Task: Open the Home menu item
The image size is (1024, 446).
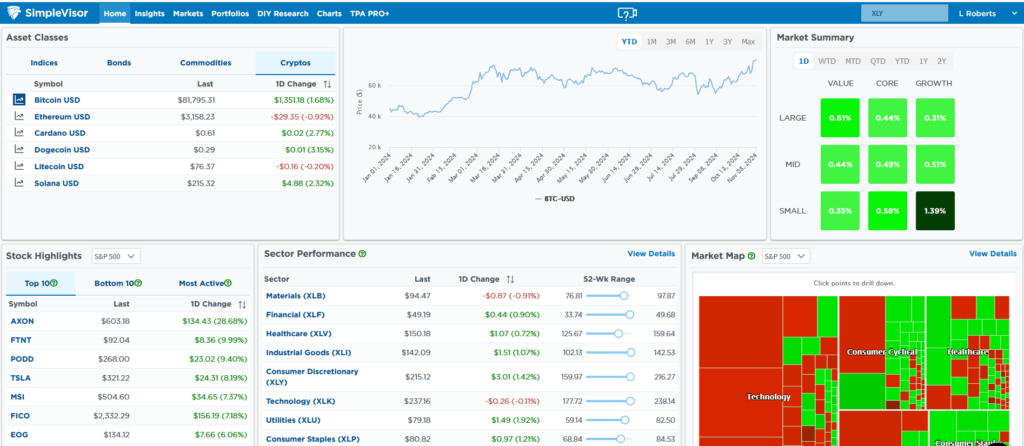Action: [x=115, y=13]
